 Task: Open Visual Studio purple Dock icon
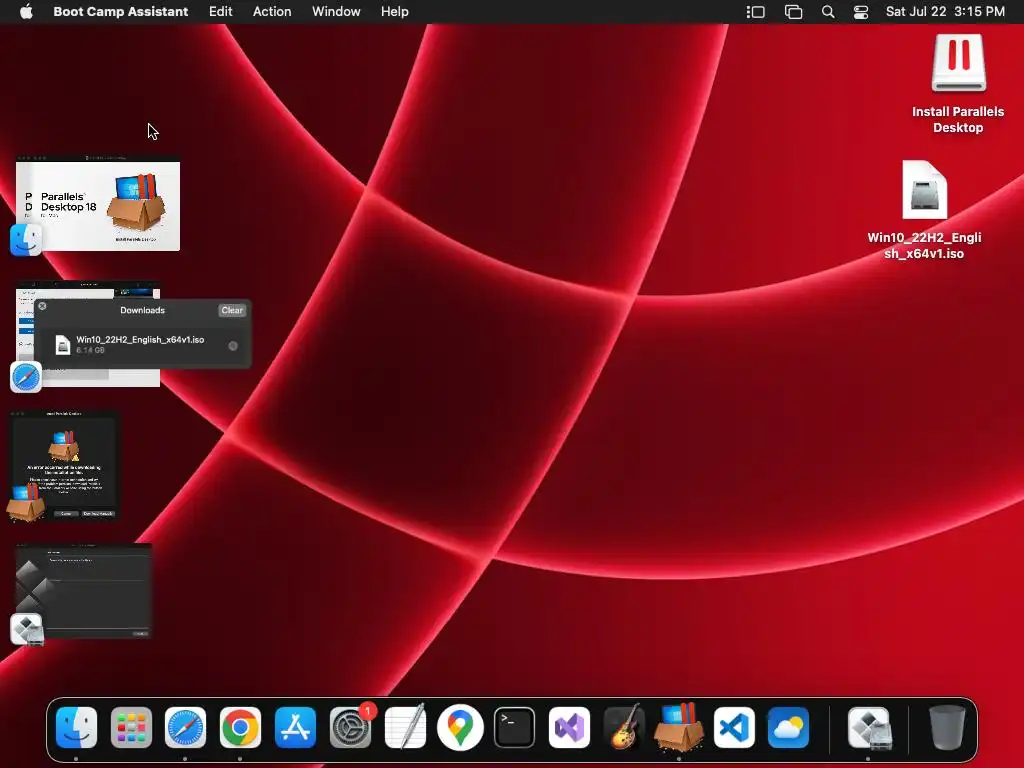tap(569, 727)
